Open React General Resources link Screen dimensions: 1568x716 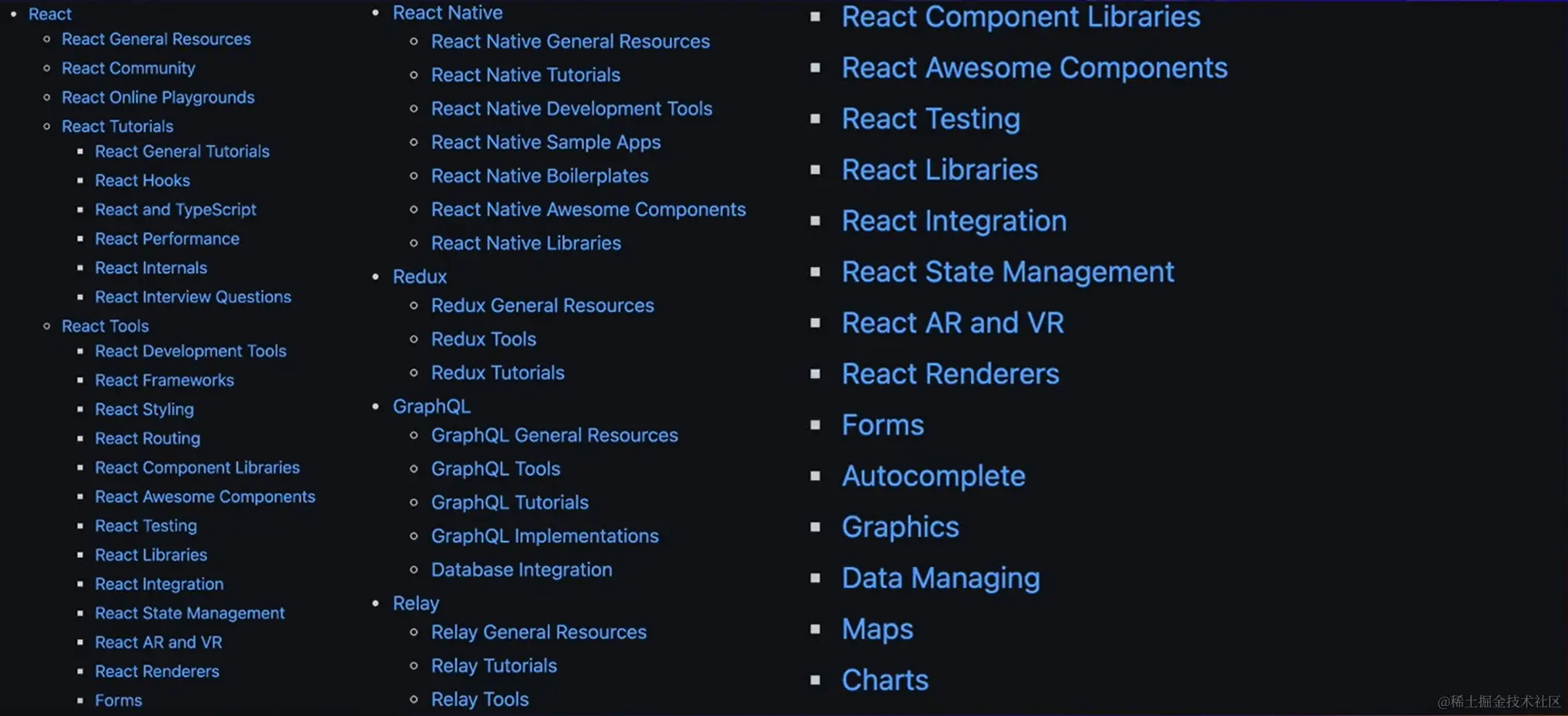156,39
